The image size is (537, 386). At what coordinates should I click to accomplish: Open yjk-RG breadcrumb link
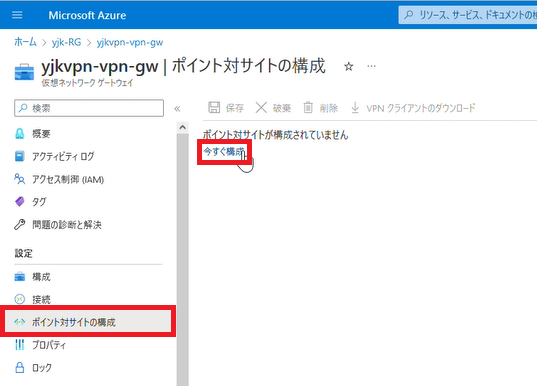(x=66, y=42)
